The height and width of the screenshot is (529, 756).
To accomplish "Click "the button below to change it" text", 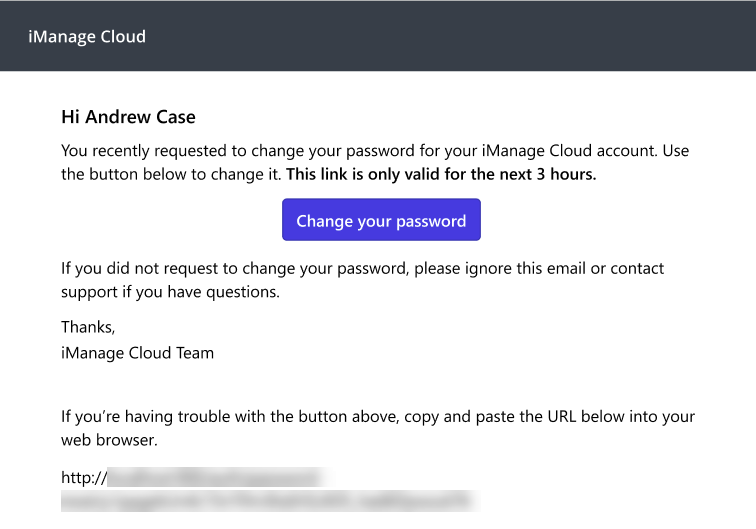I will click(x=172, y=174).
